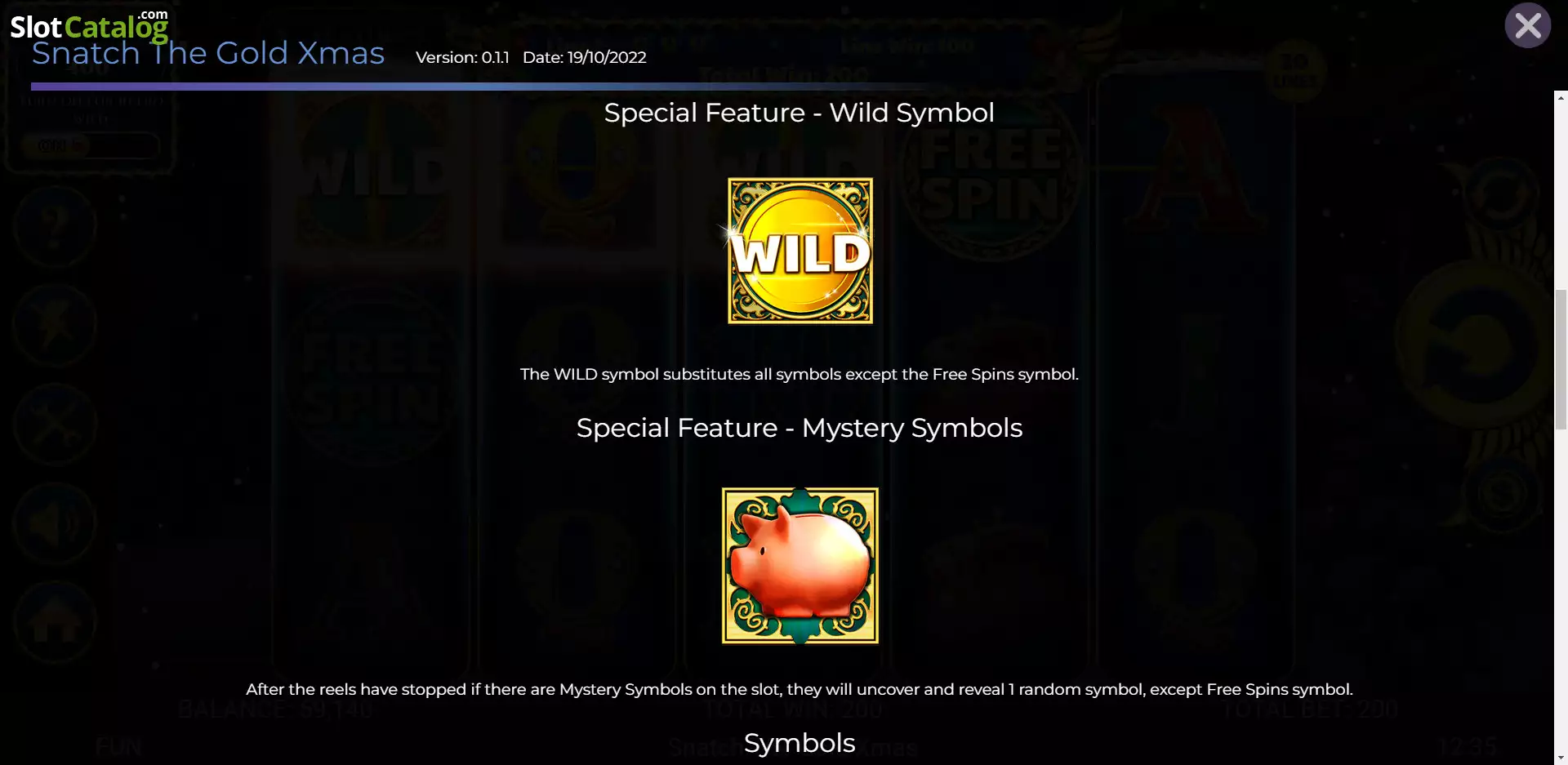Go home via the house icon
Viewport: 1568px width, 765px height.
pyautogui.click(x=55, y=623)
